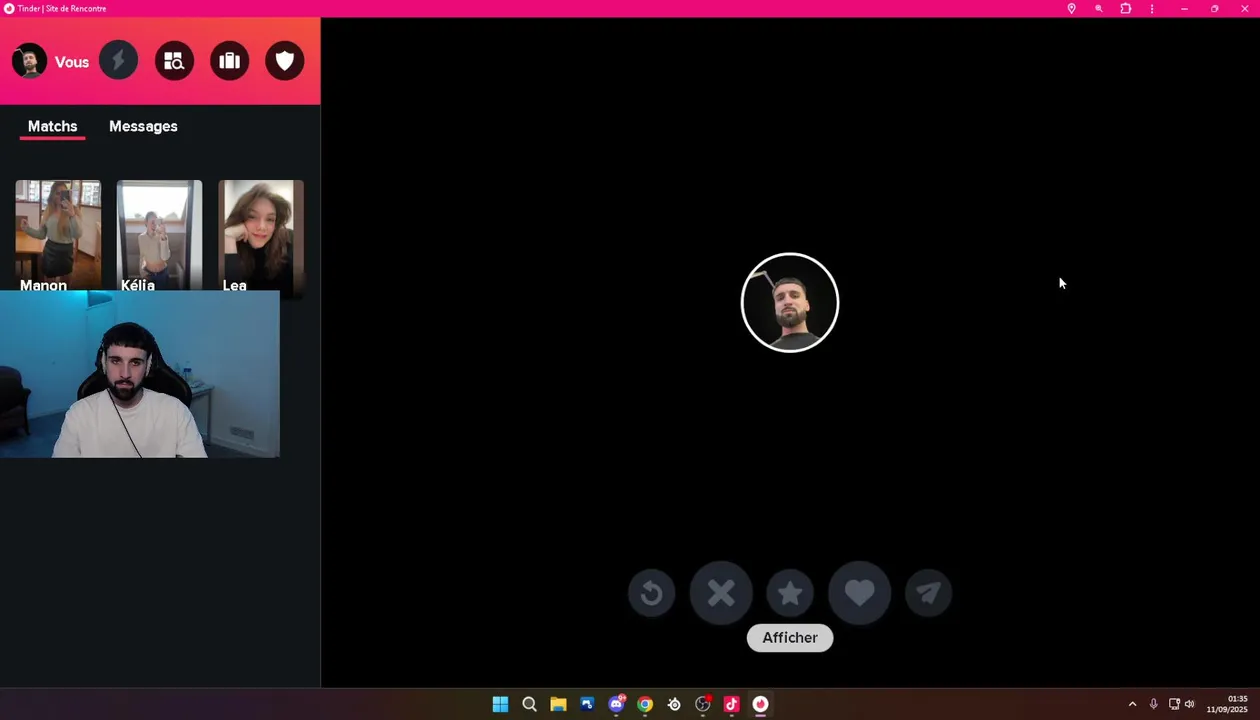Viewport: 1260px width, 720px height.
Task: Open the match with Lea
Action: tap(261, 238)
